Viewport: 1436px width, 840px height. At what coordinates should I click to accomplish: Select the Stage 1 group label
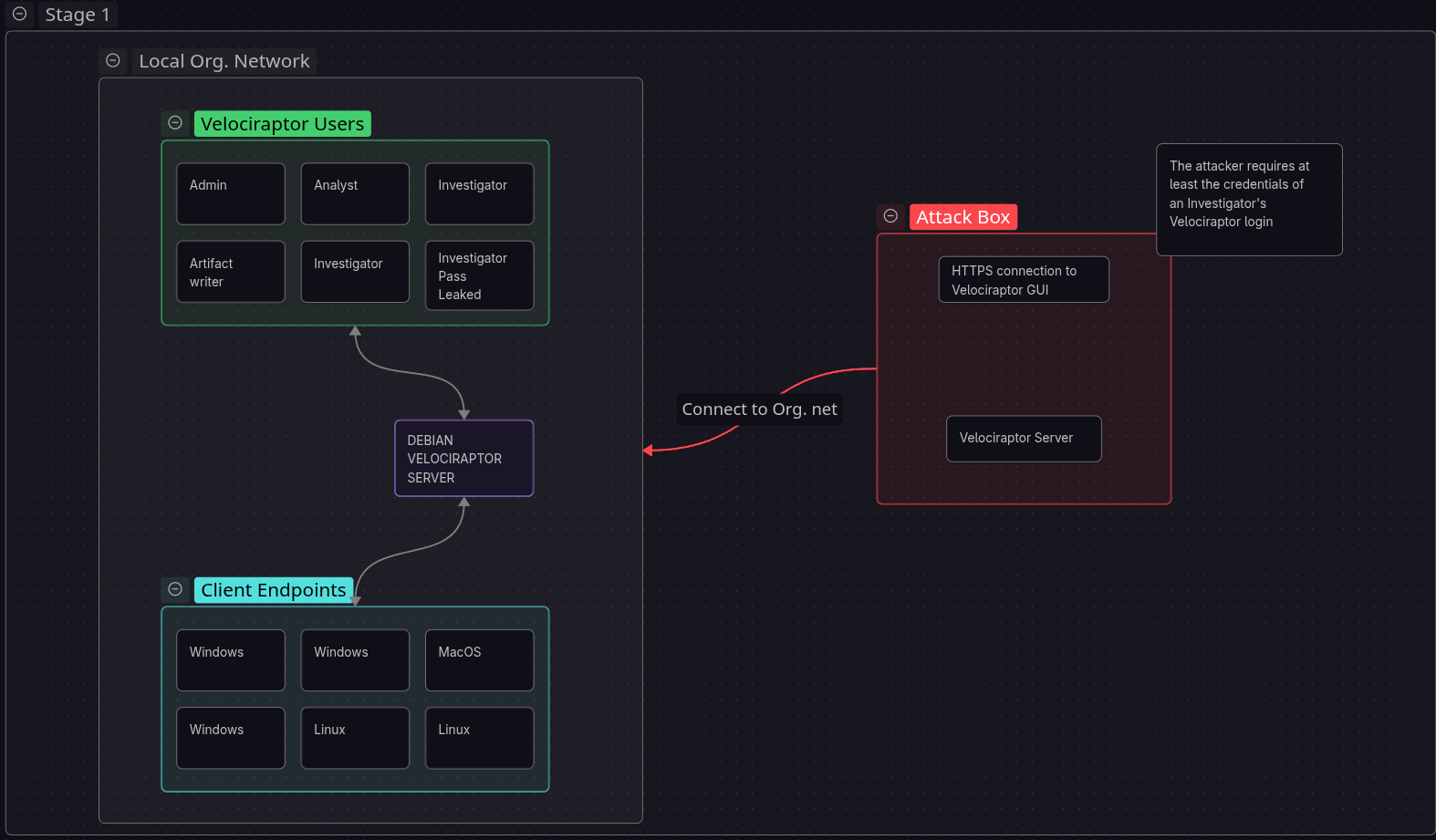click(x=78, y=15)
